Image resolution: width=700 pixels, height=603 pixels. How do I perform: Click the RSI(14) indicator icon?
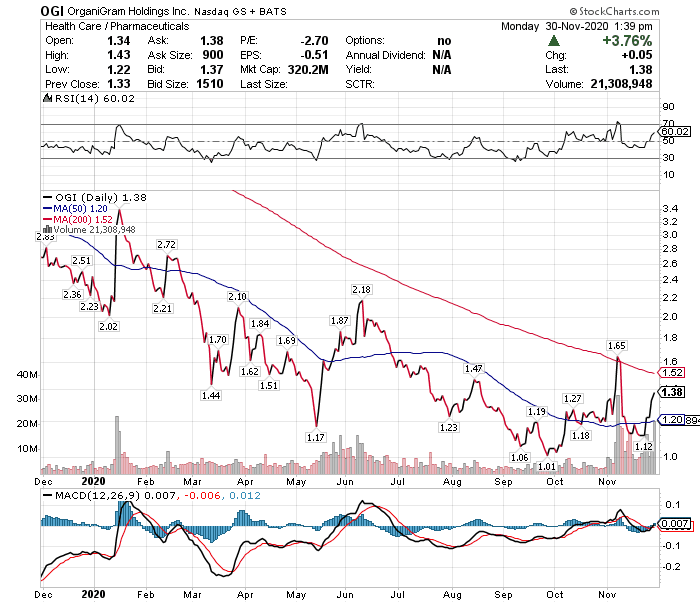(47, 98)
